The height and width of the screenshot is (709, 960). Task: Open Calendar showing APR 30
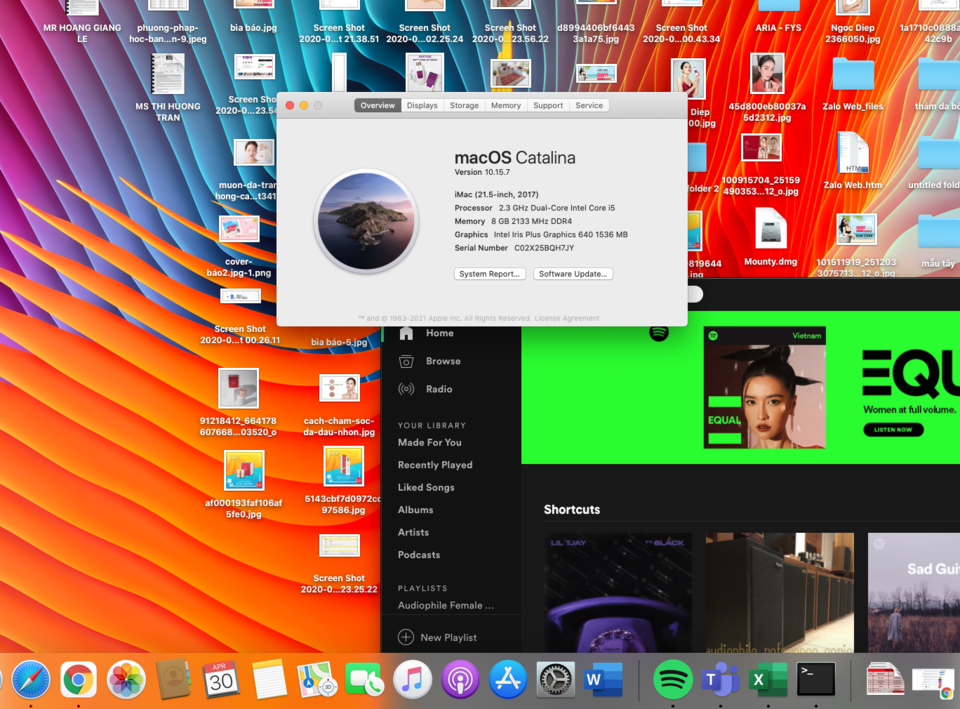pos(221,680)
